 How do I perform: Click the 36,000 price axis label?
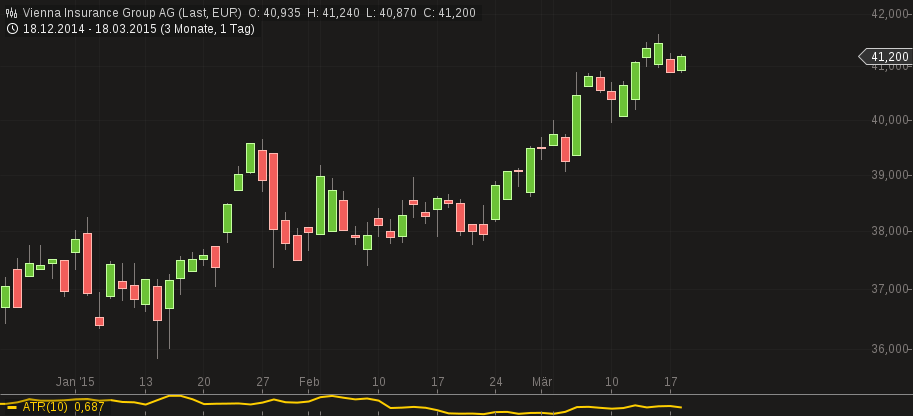(x=891, y=348)
